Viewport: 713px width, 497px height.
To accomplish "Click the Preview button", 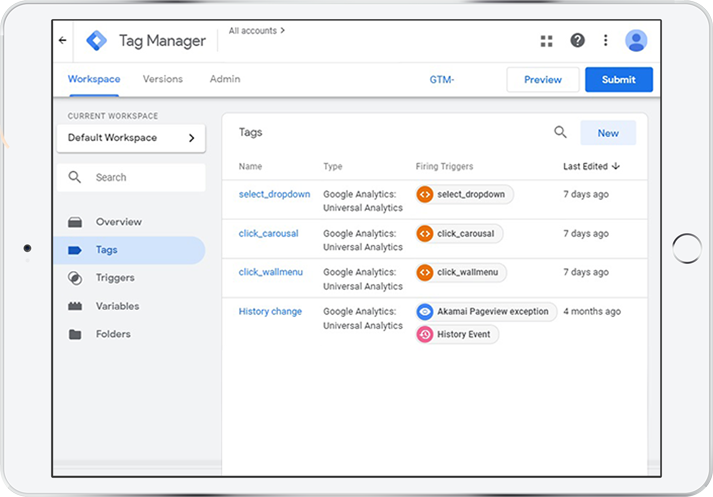I will (x=543, y=80).
